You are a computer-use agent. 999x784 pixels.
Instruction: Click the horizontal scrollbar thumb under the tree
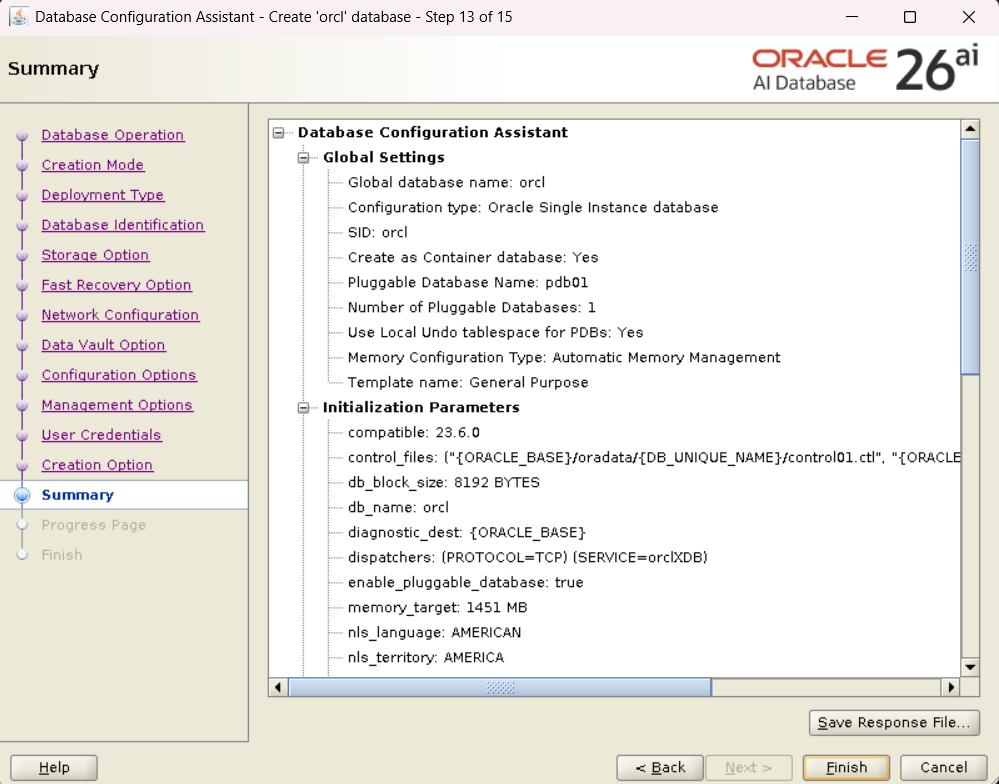pos(499,687)
